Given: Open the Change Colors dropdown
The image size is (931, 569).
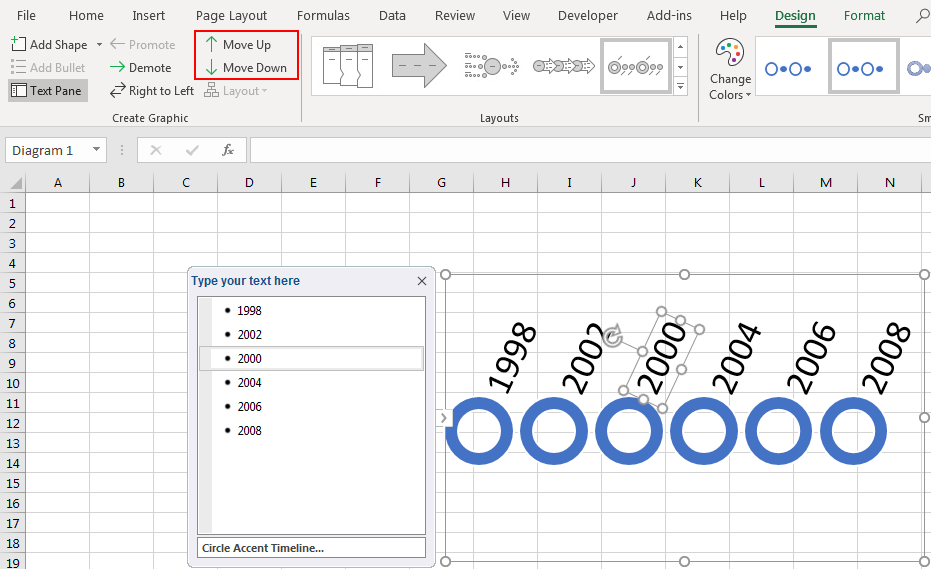Looking at the screenshot, I should click(730, 69).
